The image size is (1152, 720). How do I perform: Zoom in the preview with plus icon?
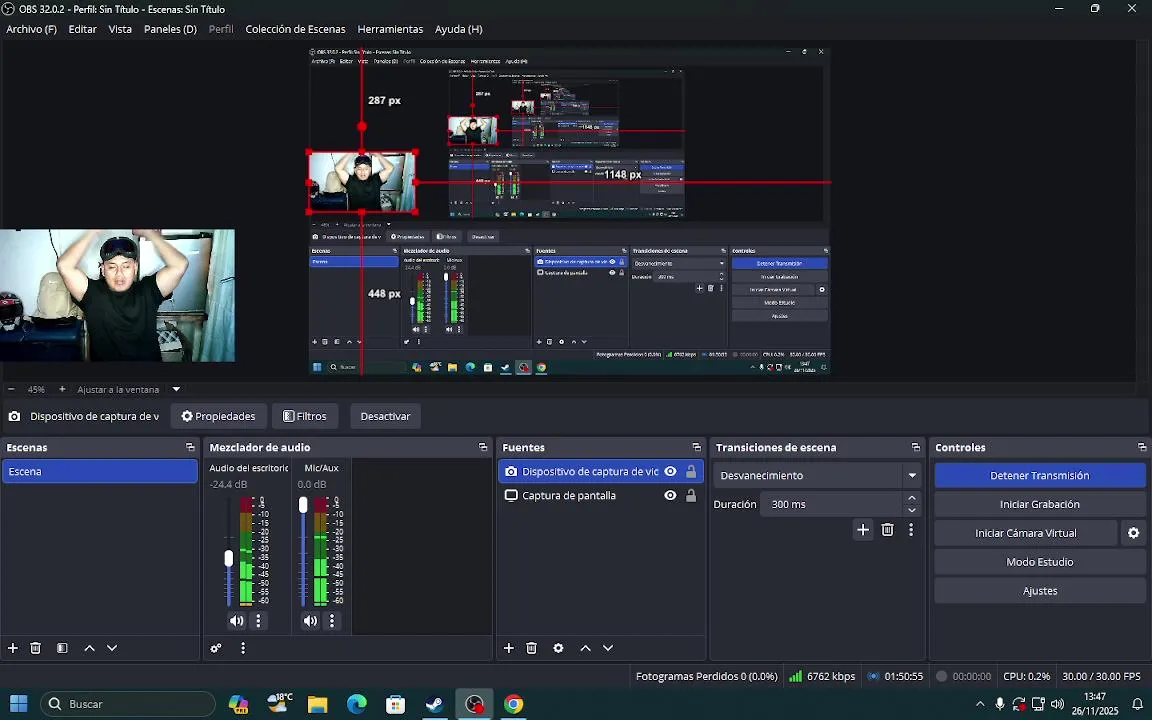point(62,389)
